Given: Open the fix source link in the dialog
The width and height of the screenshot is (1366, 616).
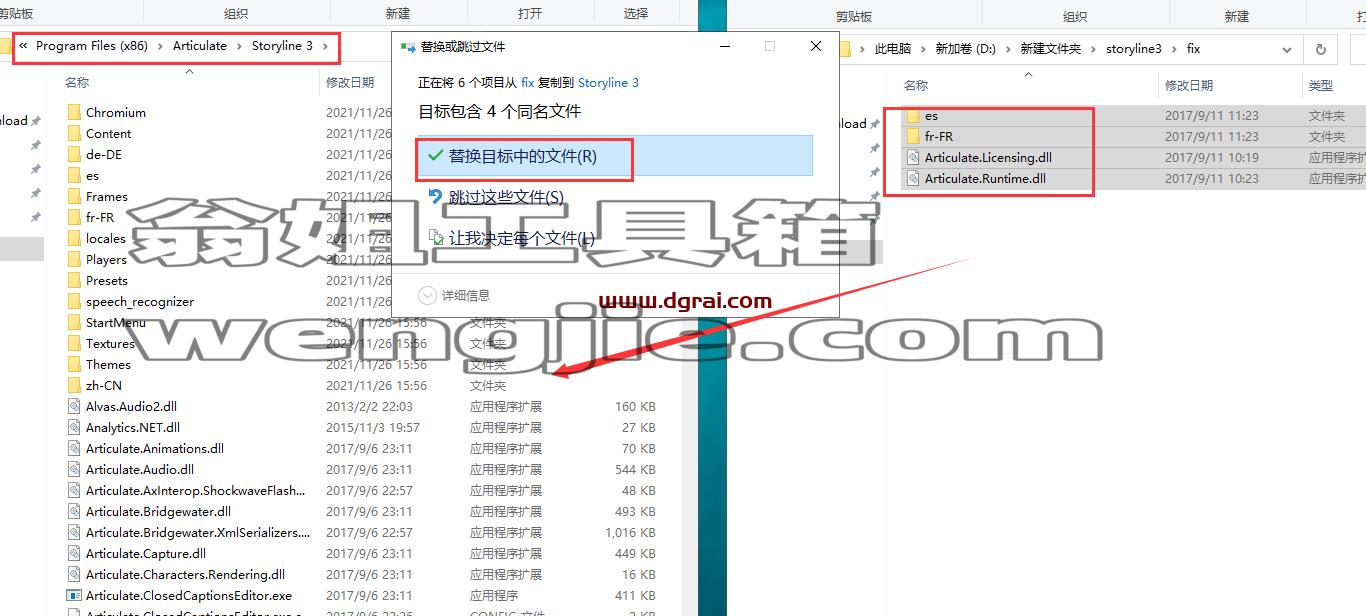Looking at the screenshot, I should click(528, 83).
